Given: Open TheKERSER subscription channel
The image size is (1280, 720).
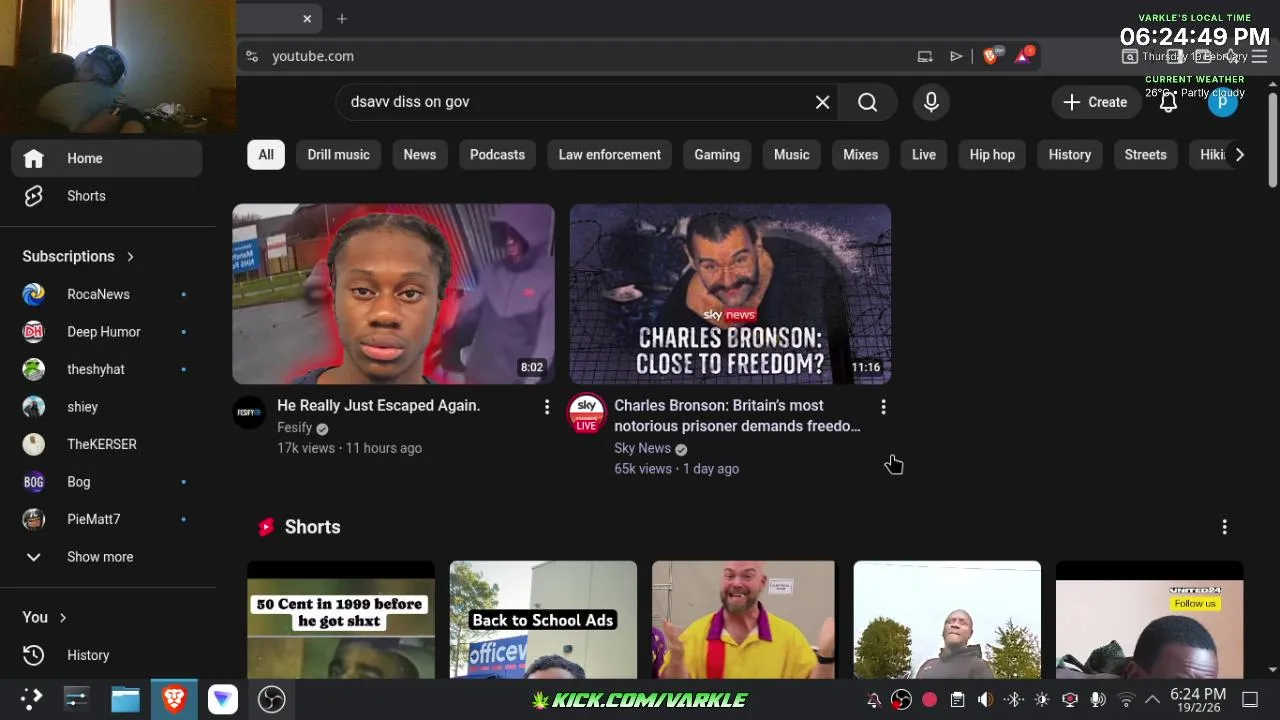Looking at the screenshot, I should coord(107,444).
